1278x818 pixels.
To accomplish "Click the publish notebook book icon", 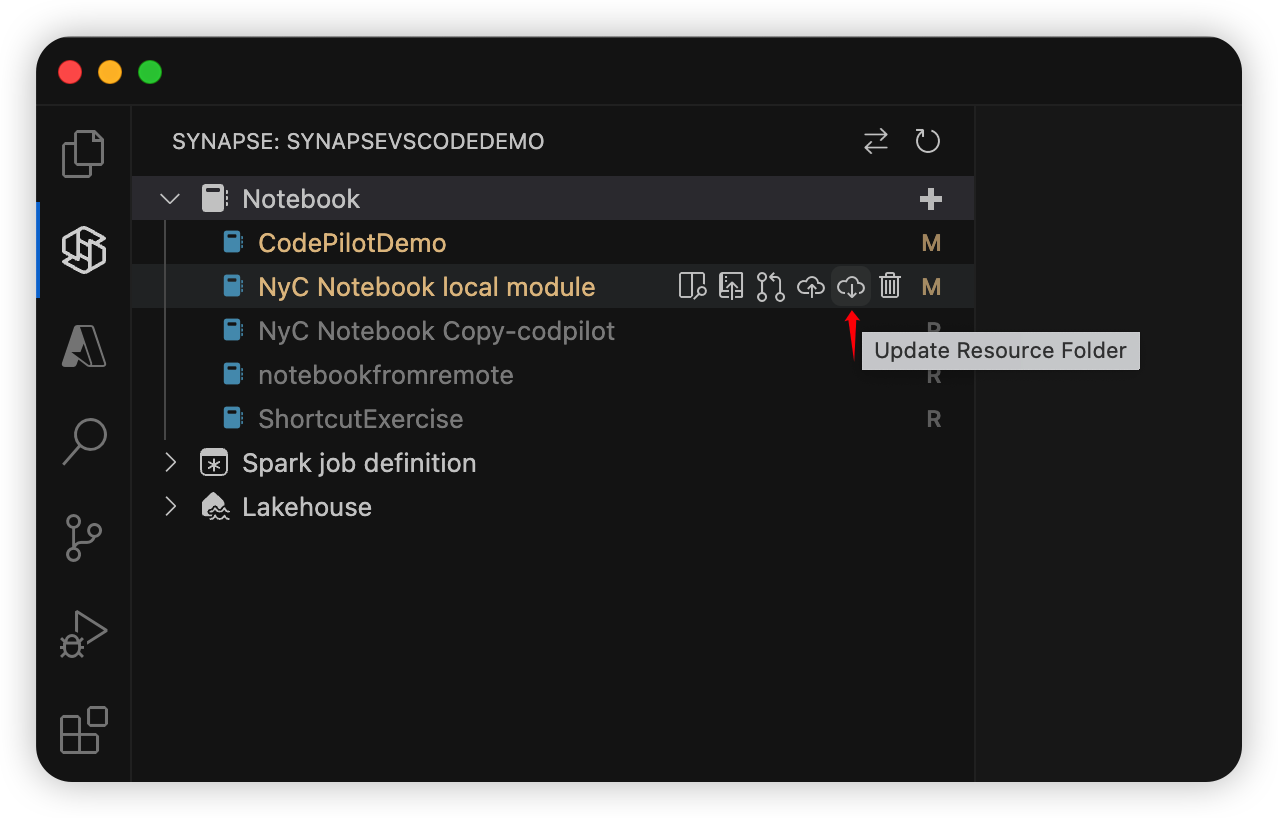I will (731, 287).
